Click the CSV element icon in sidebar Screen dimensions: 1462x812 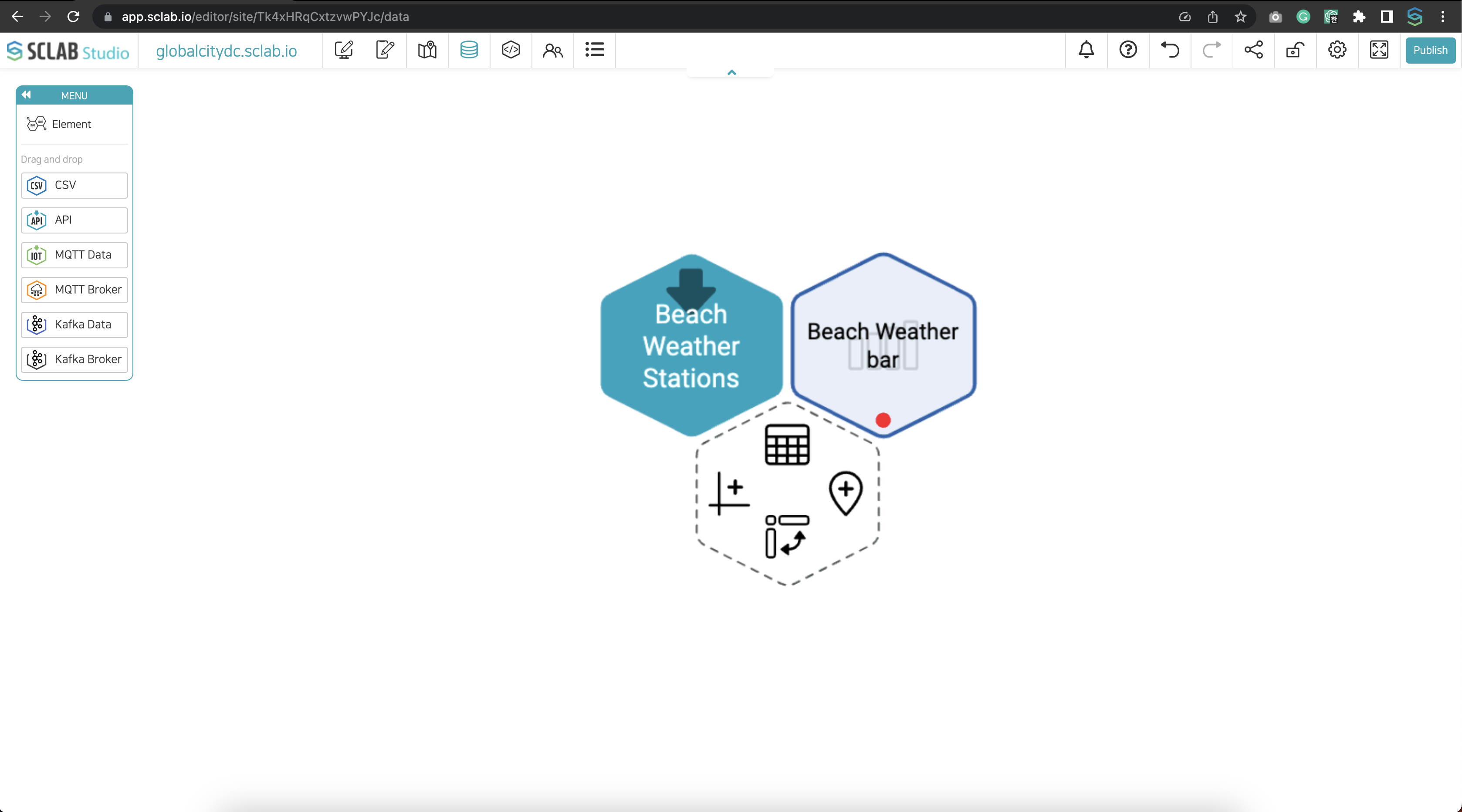[x=36, y=184]
